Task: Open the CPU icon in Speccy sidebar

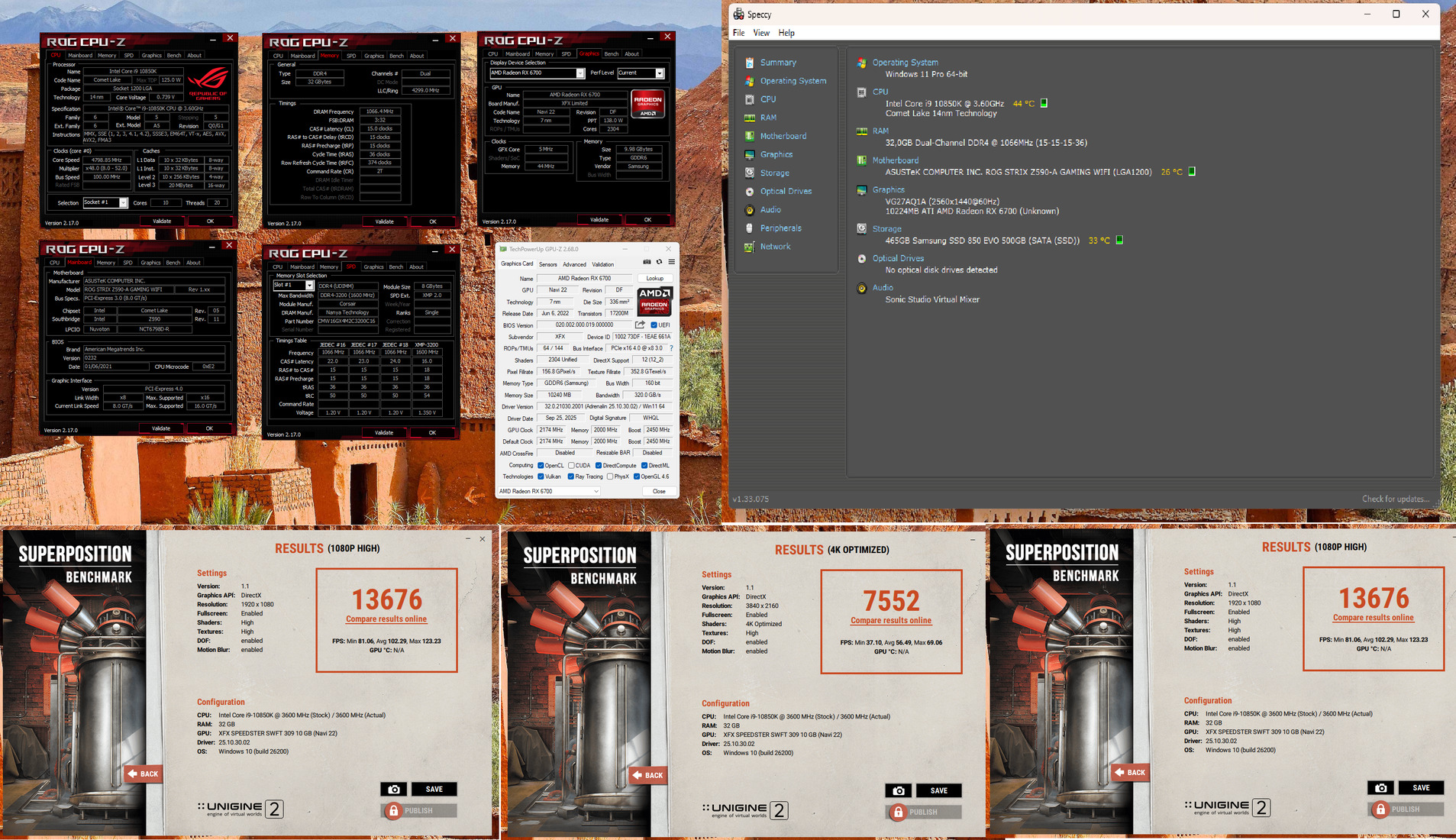Action: (x=750, y=99)
